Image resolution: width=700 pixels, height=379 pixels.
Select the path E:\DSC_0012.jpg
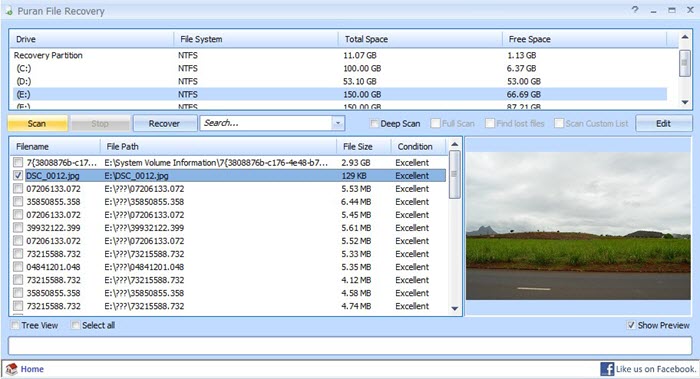tap(136, 176)
